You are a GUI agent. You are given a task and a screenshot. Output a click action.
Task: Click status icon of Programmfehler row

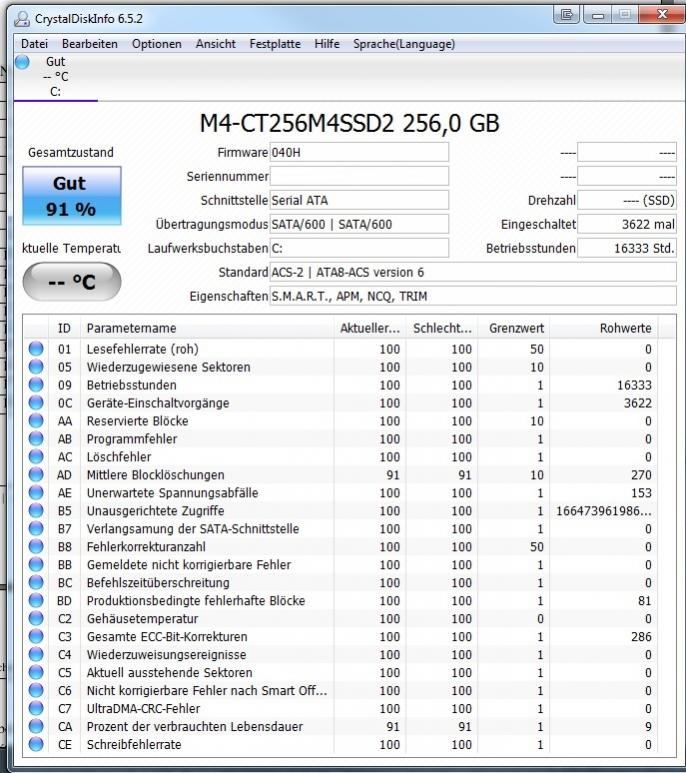point(36,439)
